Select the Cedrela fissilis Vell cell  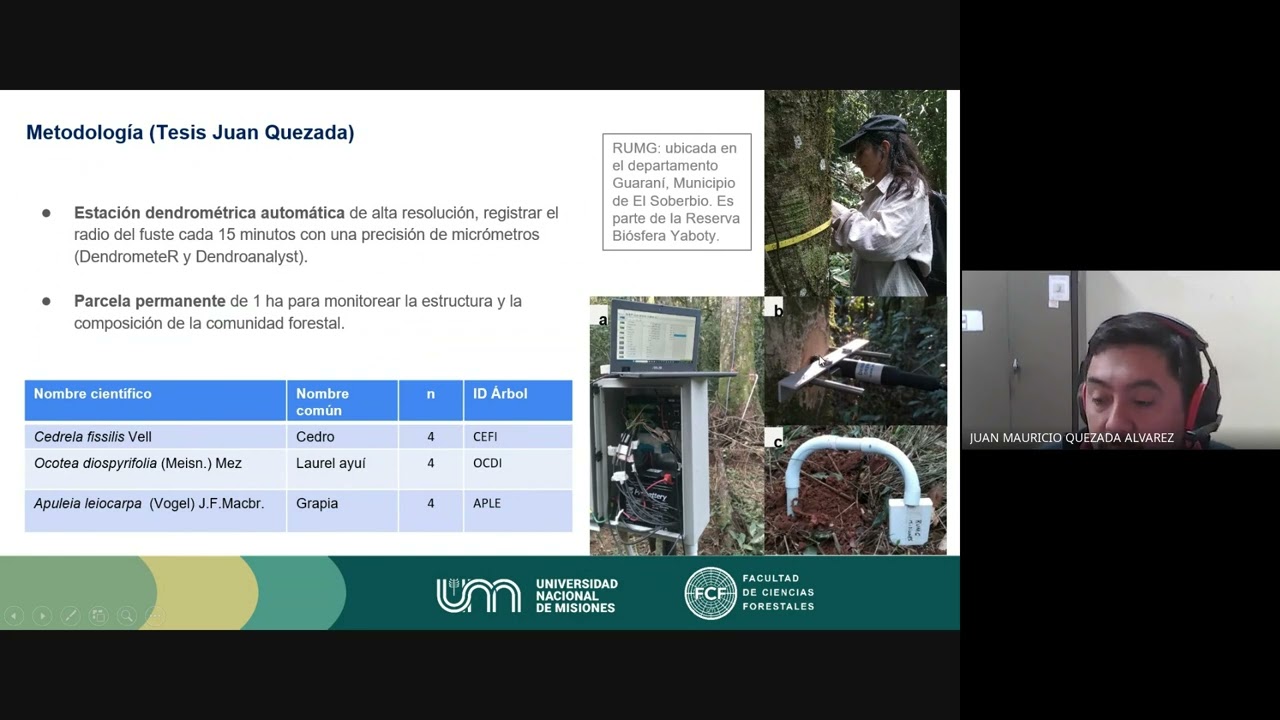coord(155,436)
